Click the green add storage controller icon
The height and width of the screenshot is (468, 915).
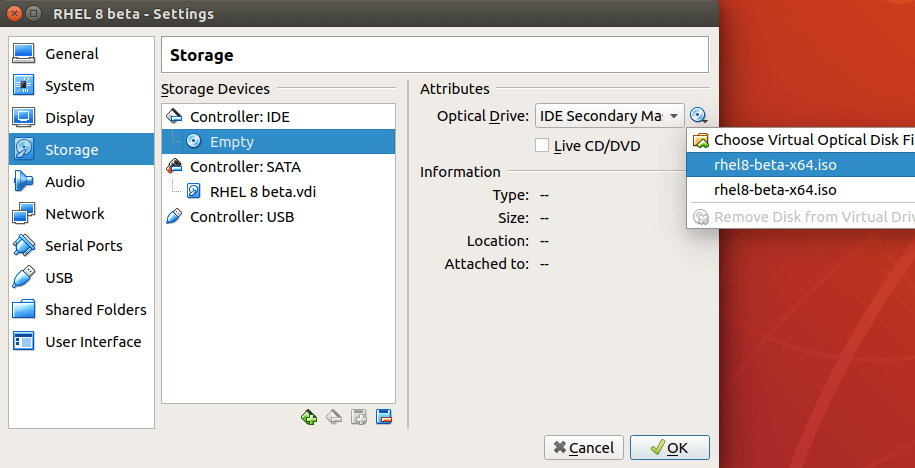(x=309, y=417)
